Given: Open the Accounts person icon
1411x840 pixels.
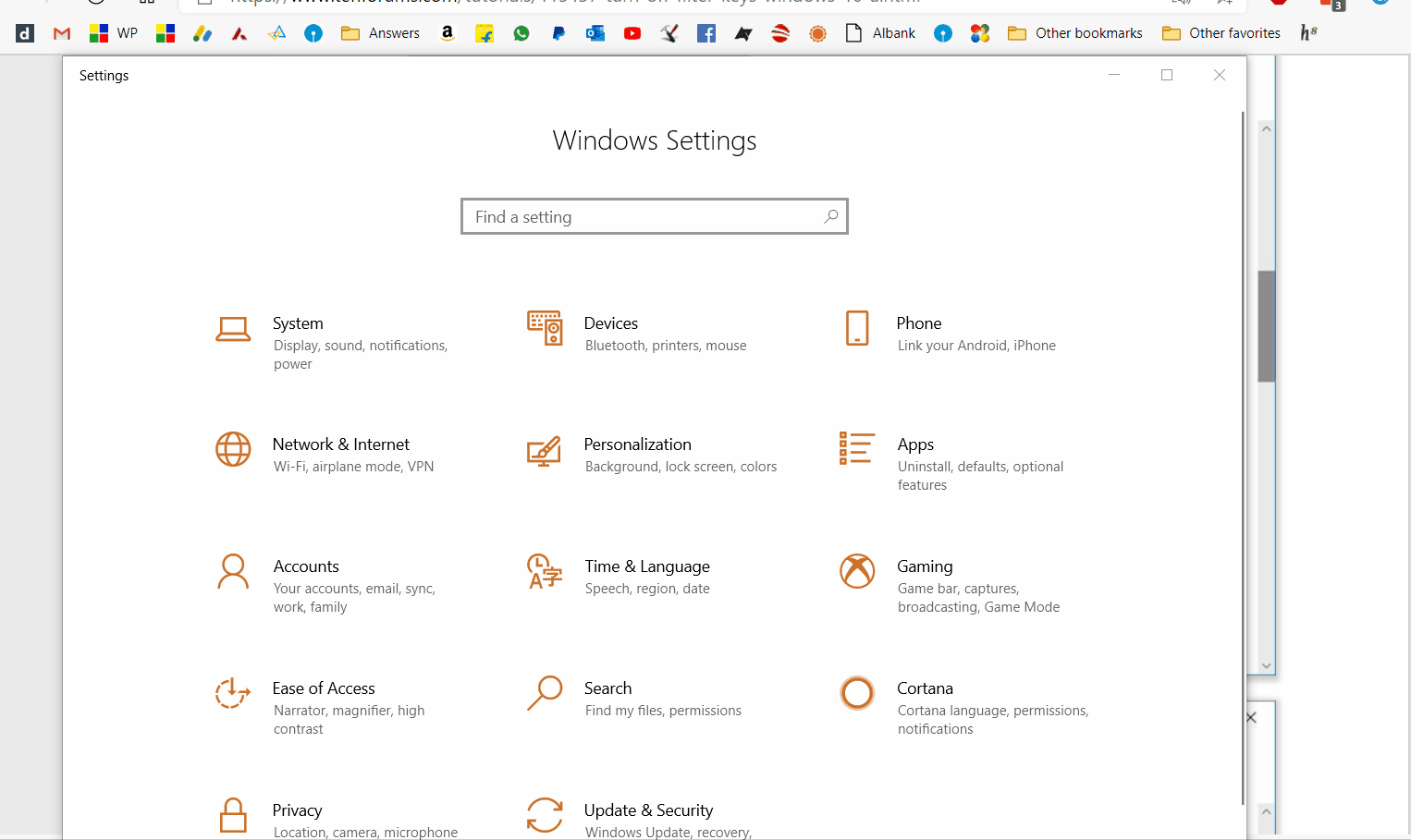Looking at the screenshot, I should [233, 571].
